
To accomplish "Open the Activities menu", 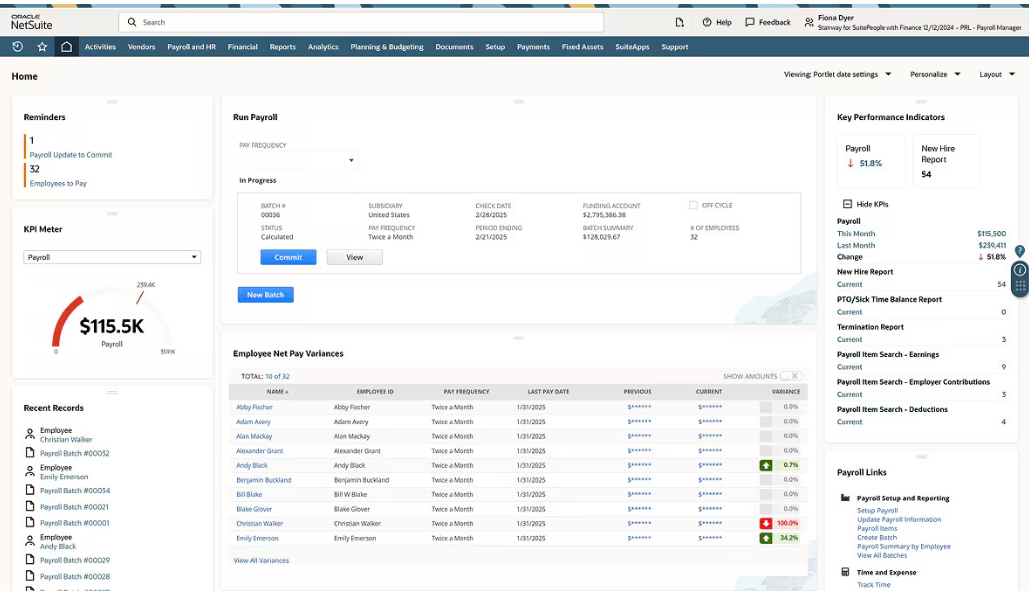I will (x=100, y=47).
